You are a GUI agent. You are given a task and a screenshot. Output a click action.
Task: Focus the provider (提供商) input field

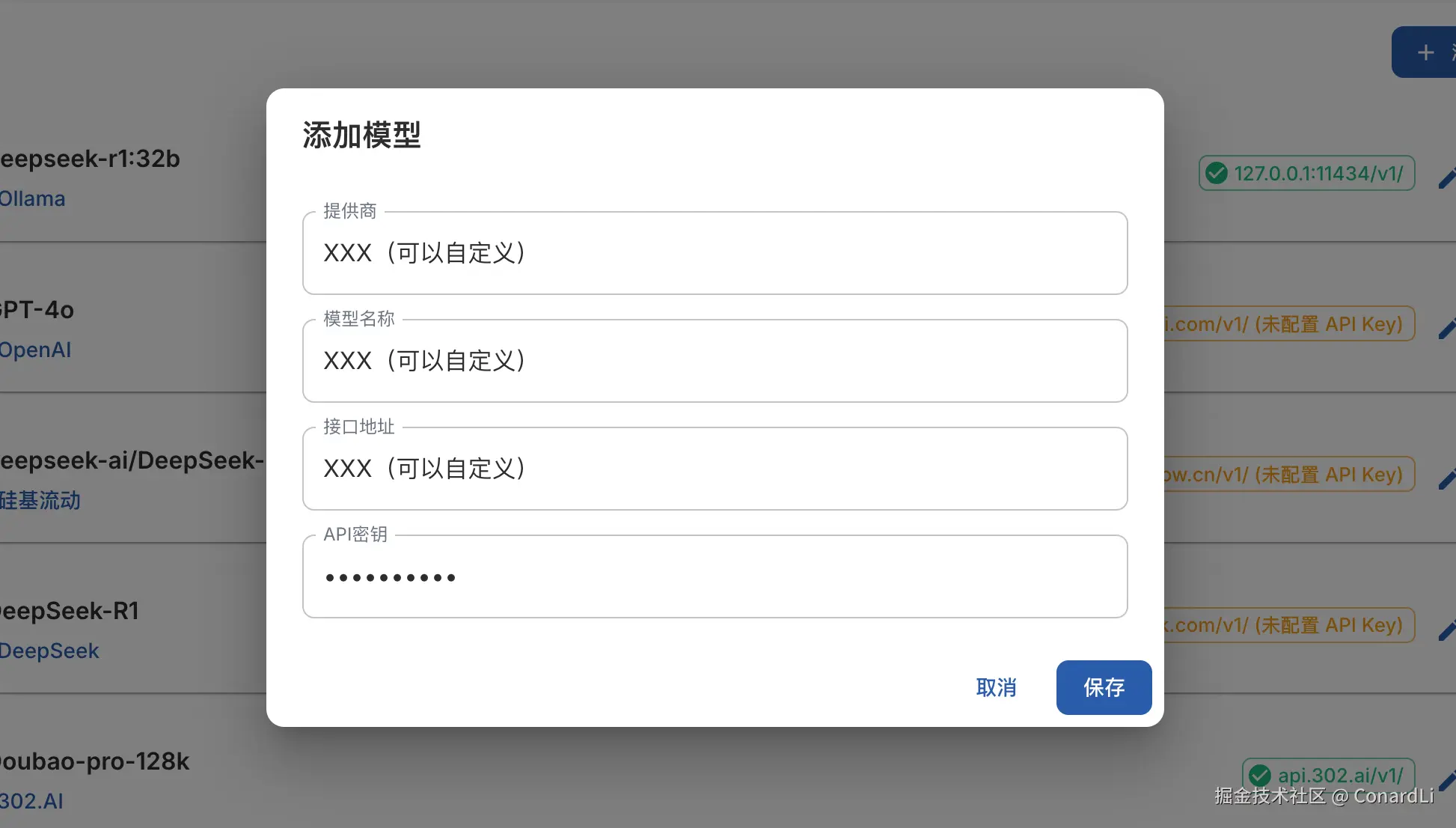point(715,253)
